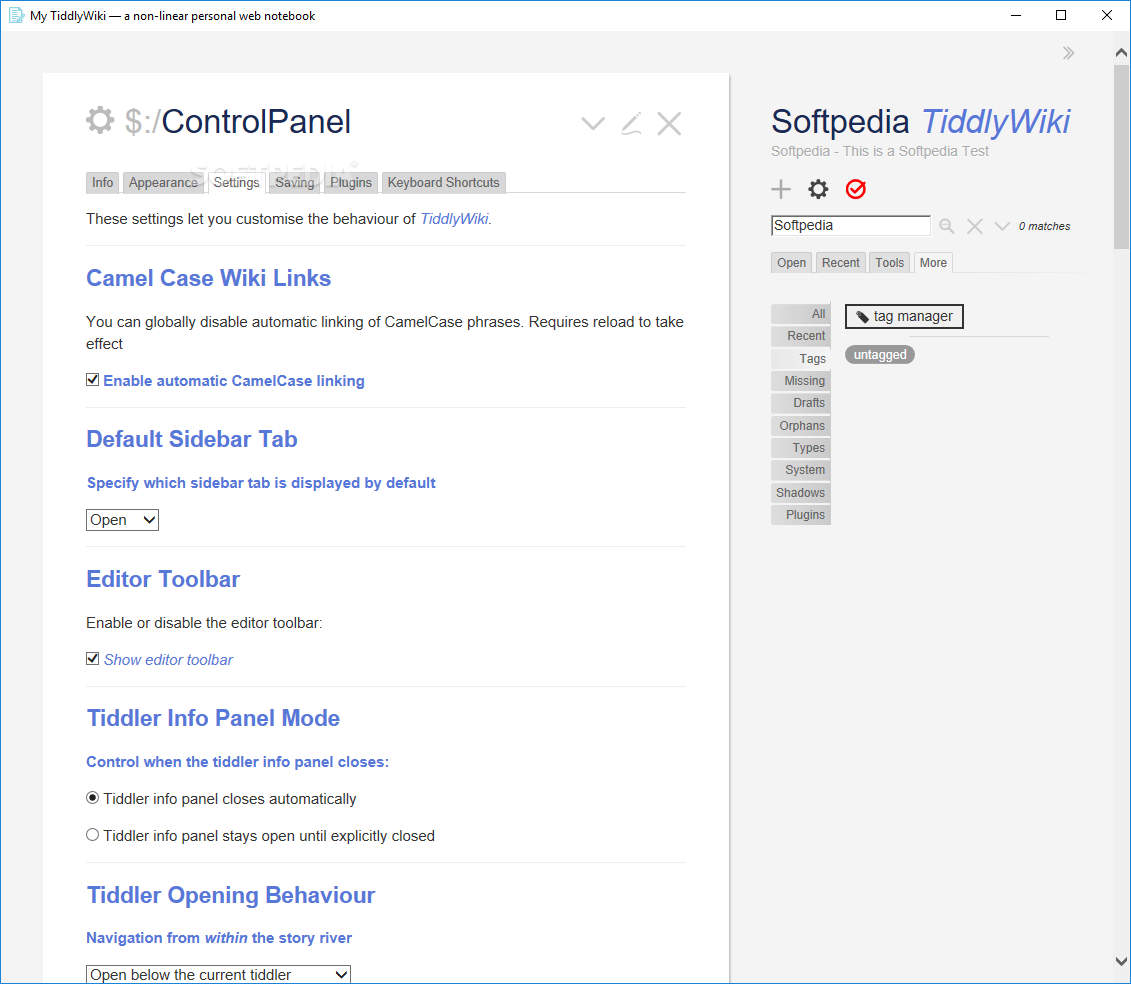This screenshot has width=1131, height=984.
Task: Select the All vertical tab
Action: 801,314
